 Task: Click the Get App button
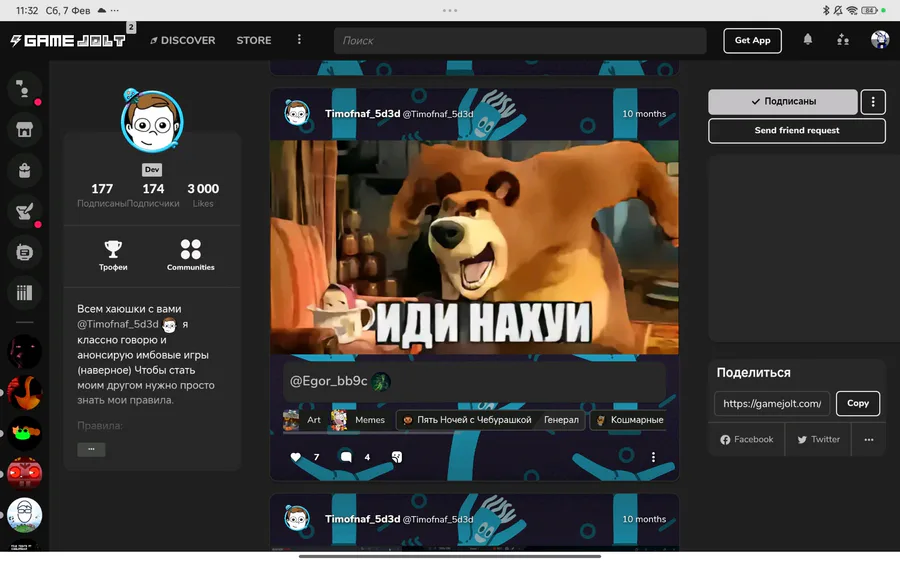tap(752, 40)
